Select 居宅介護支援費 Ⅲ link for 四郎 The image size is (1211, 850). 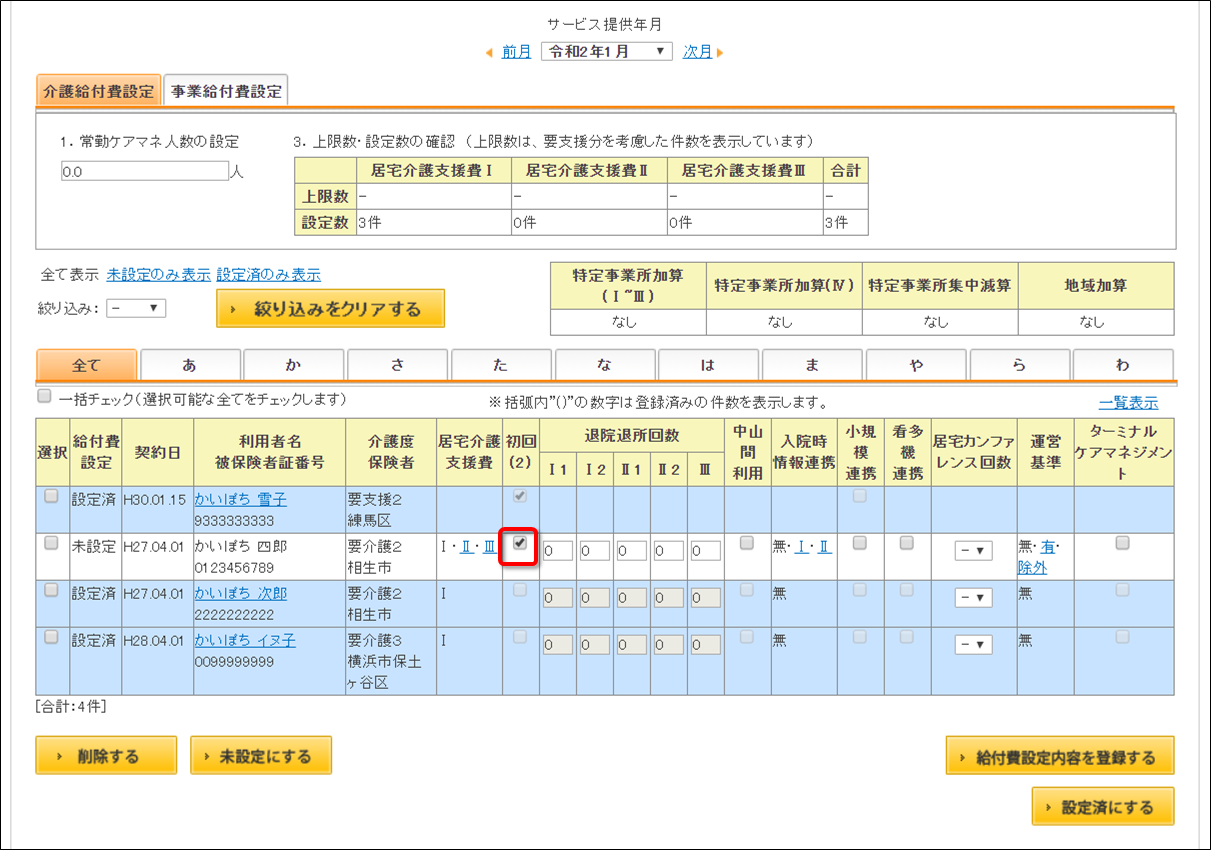(489, 547)
